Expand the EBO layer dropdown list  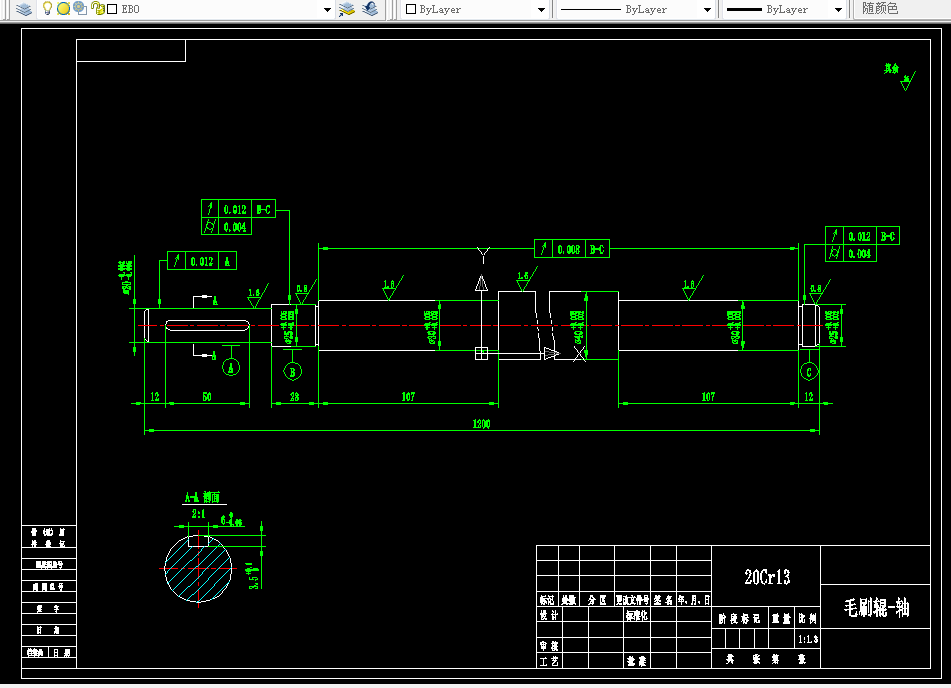(328, 10)
